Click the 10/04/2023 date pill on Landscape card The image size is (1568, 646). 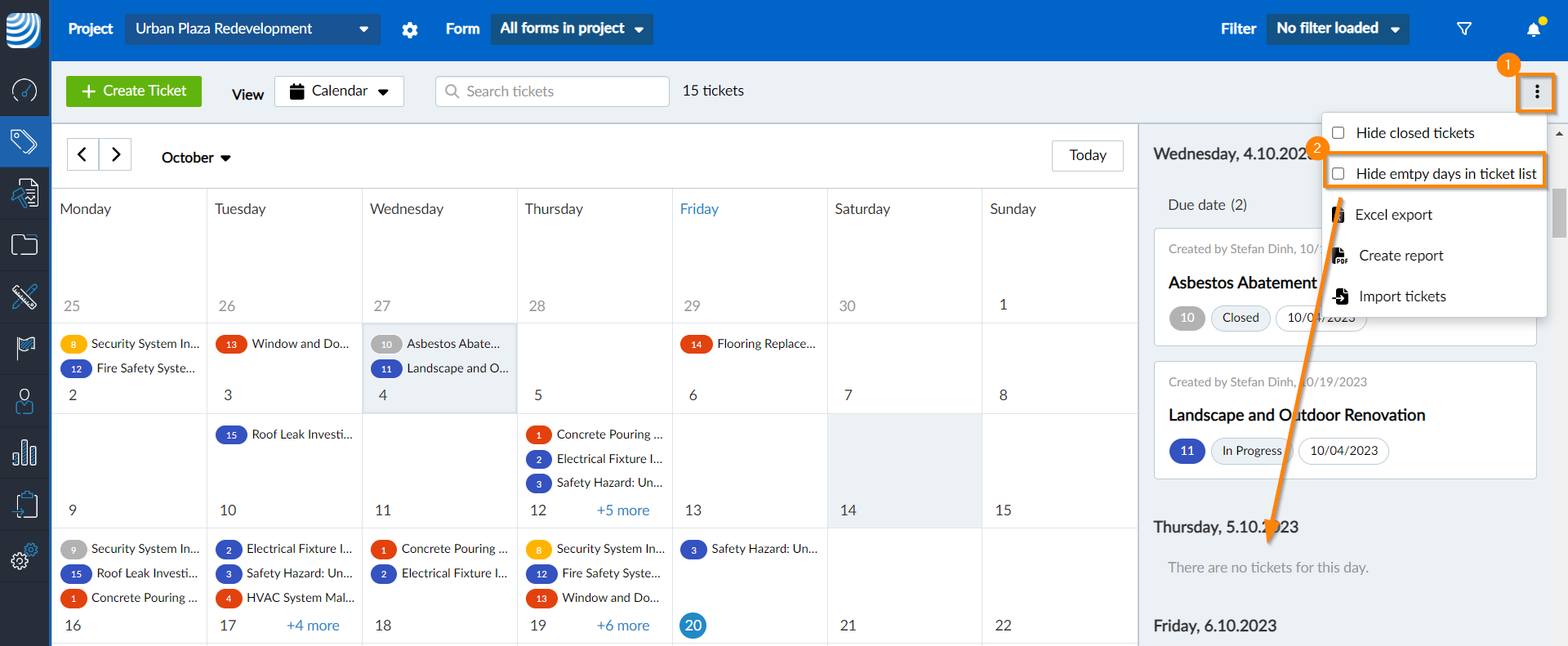1343,451
